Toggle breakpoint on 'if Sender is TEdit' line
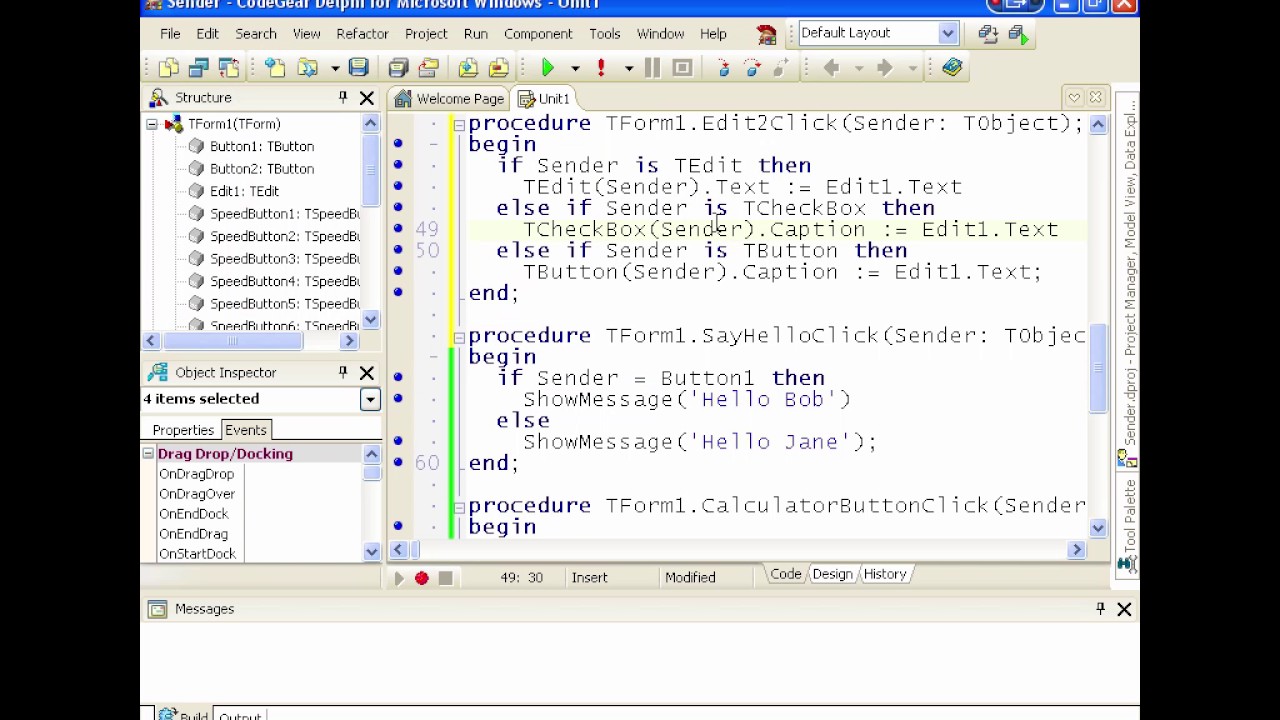The width and height of the screenshot is (1280, 720). coord(398,165)
